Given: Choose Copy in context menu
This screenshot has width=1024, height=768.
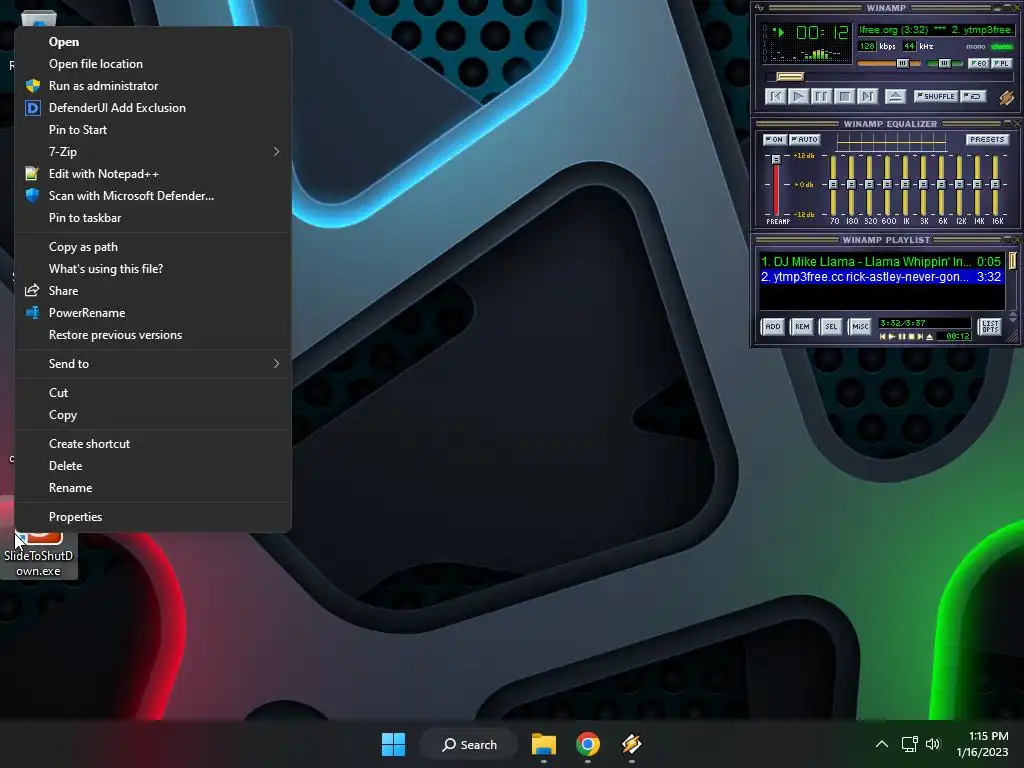Looking at the screenshot, I should 153,415.
